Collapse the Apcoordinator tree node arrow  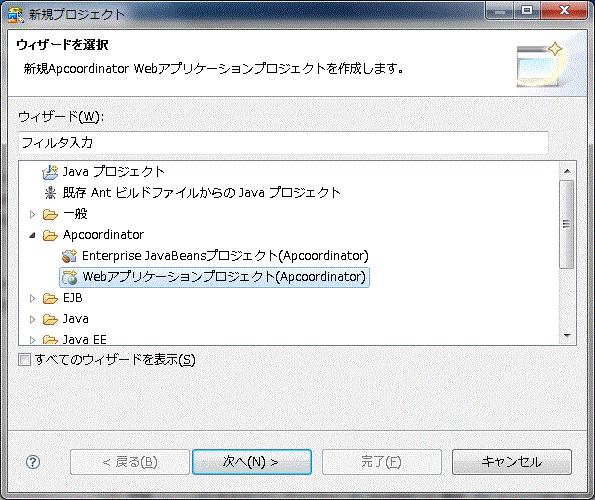[x=32, y=236]
